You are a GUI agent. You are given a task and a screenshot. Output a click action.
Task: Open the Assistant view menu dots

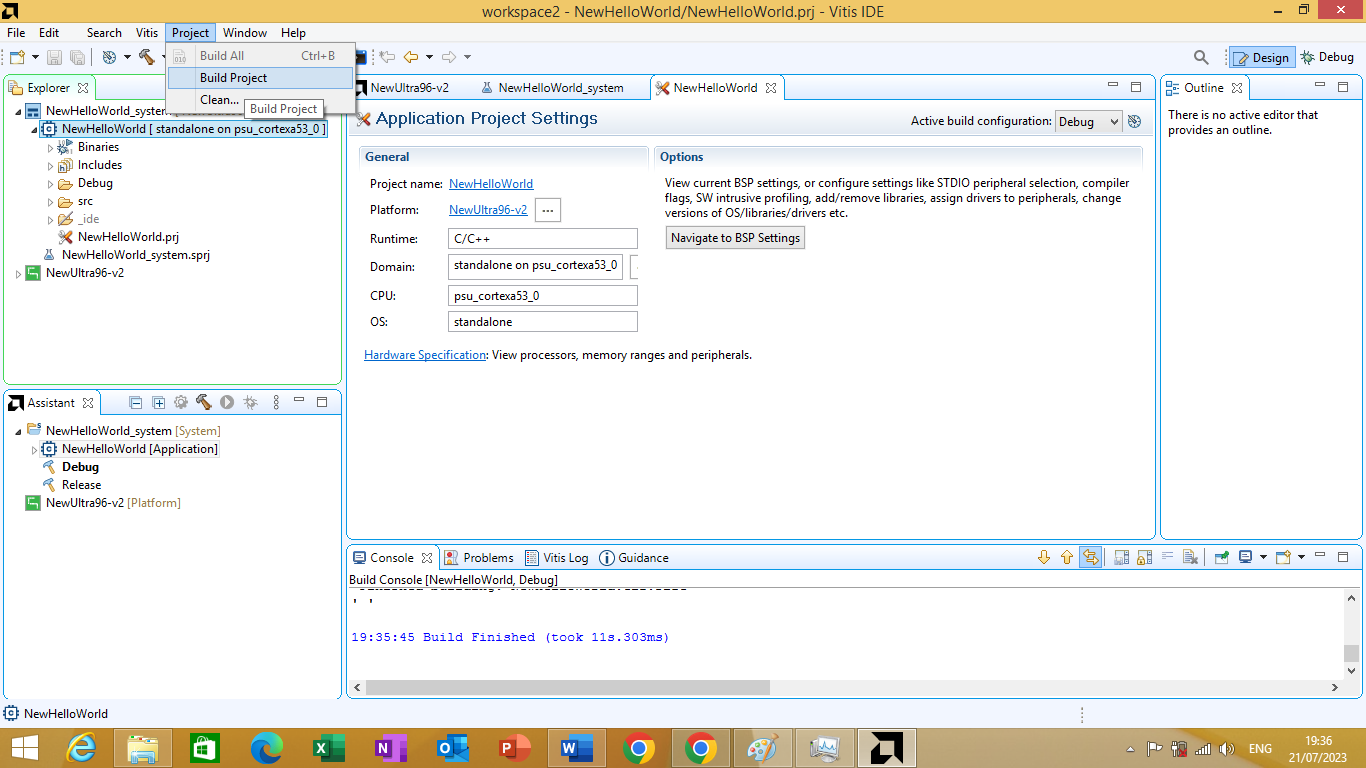(275, 402)
